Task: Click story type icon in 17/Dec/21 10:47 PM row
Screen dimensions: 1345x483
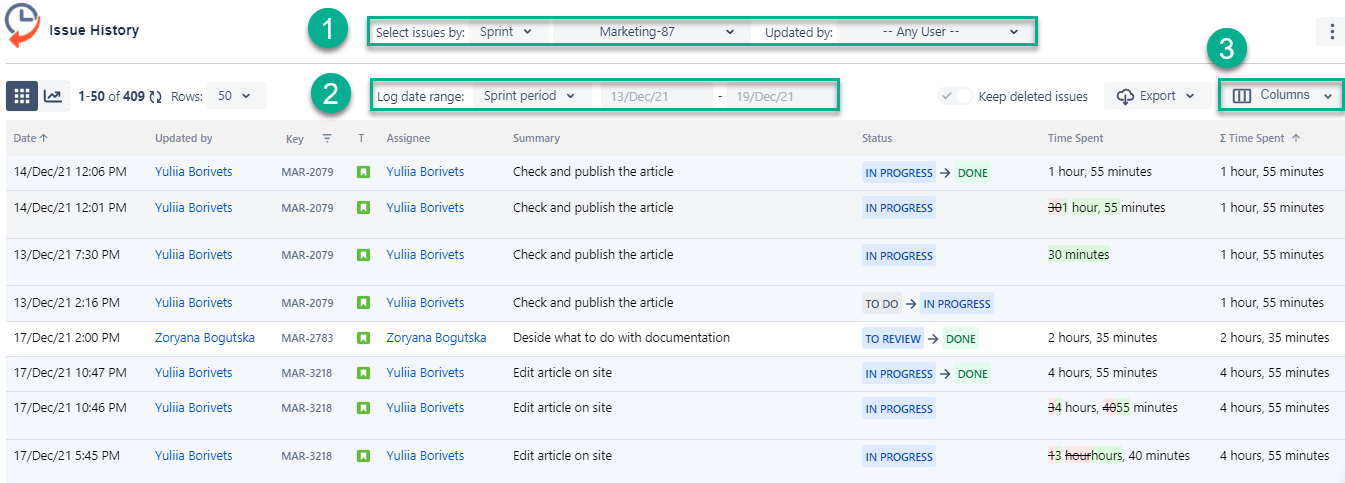Action: click(x=363, y=373)
